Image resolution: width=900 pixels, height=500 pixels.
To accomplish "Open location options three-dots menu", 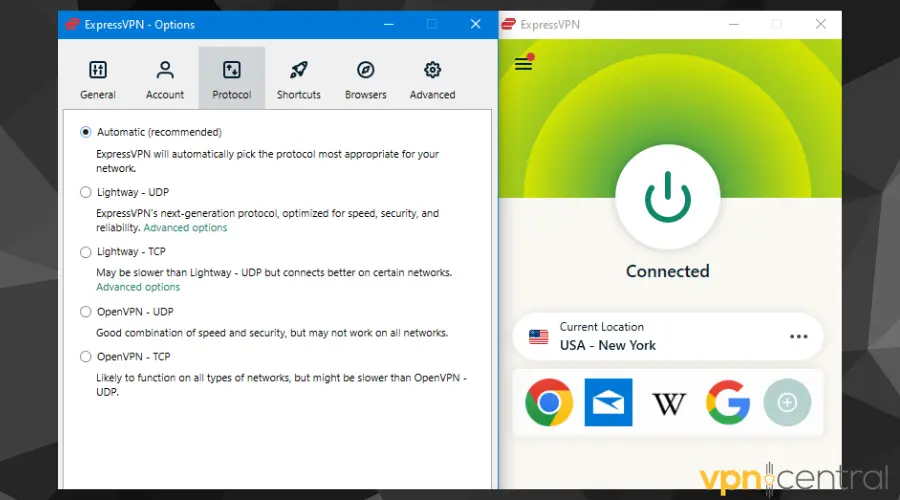I will click(x=798, y=336).
